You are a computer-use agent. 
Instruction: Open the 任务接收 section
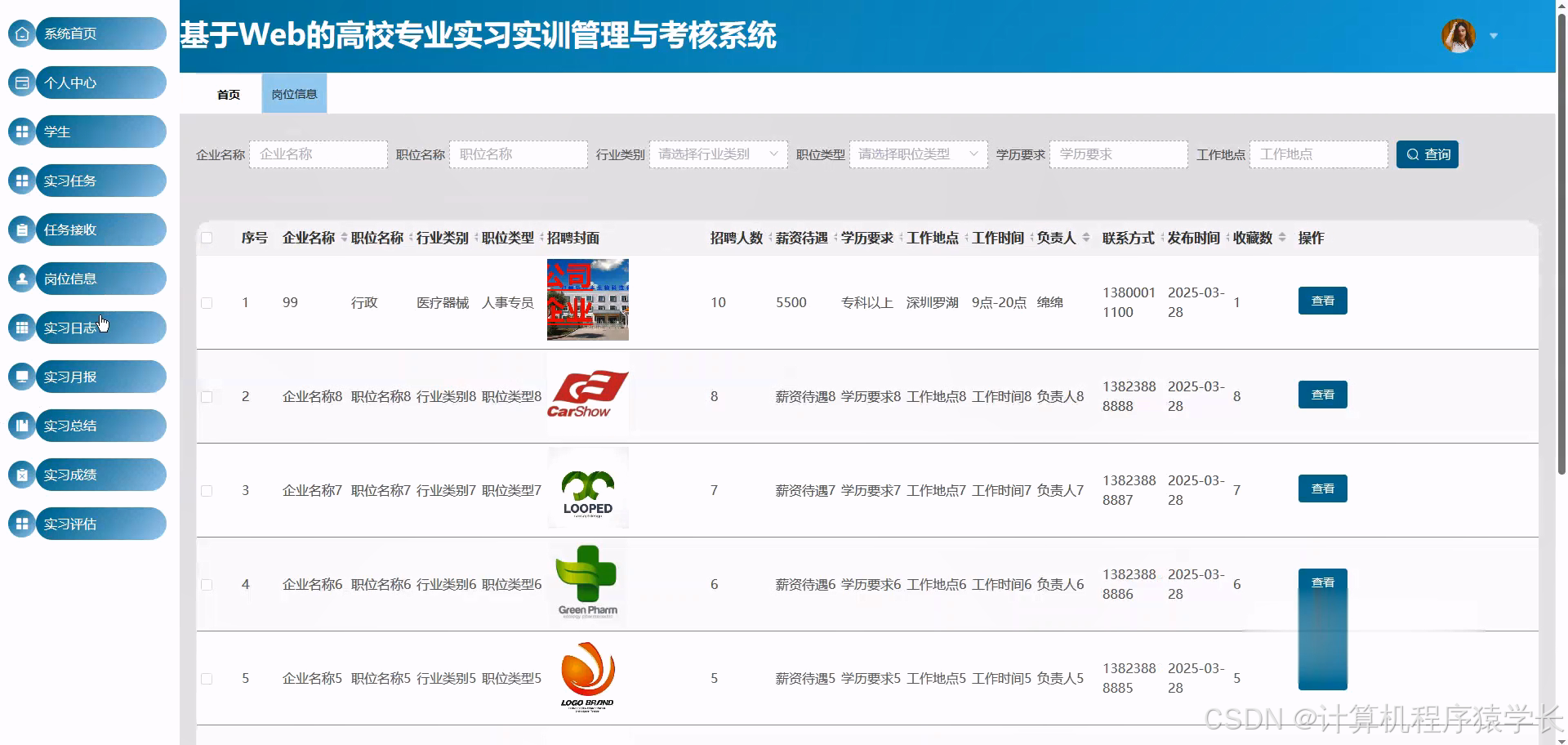pos(86,230)
